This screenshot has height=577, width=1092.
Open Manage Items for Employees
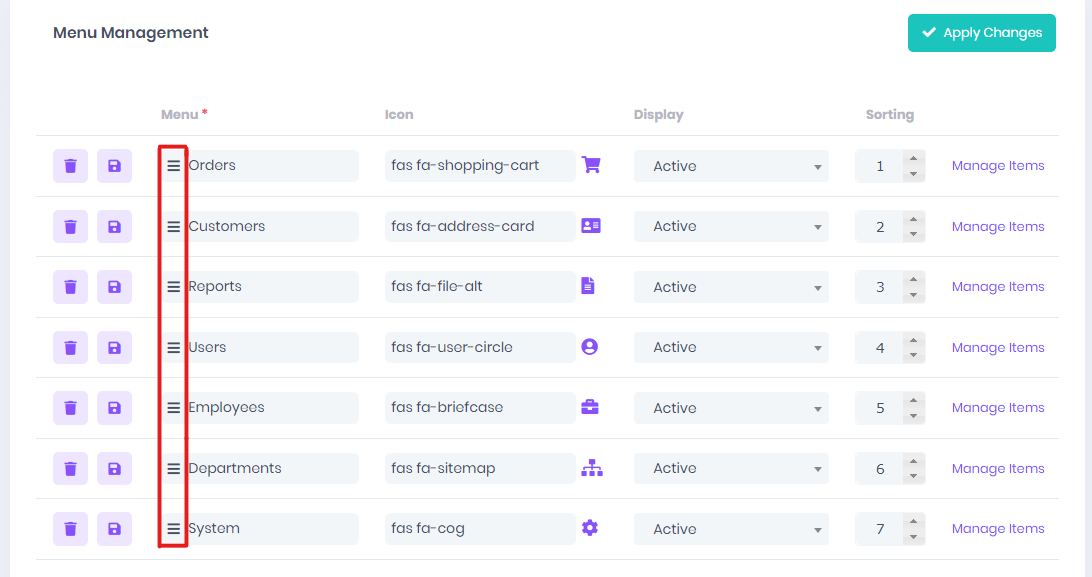click(998, 408)
